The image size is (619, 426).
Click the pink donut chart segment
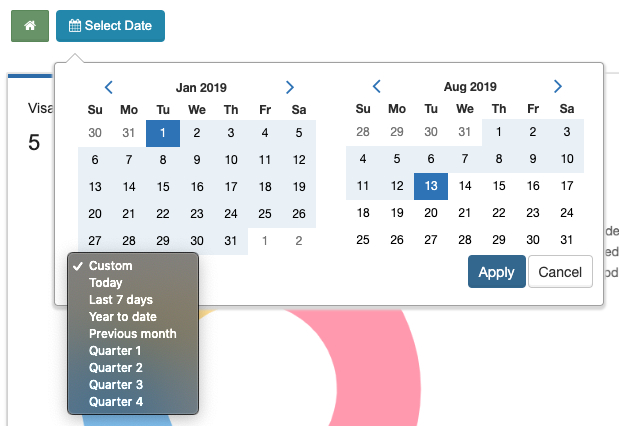379,367
